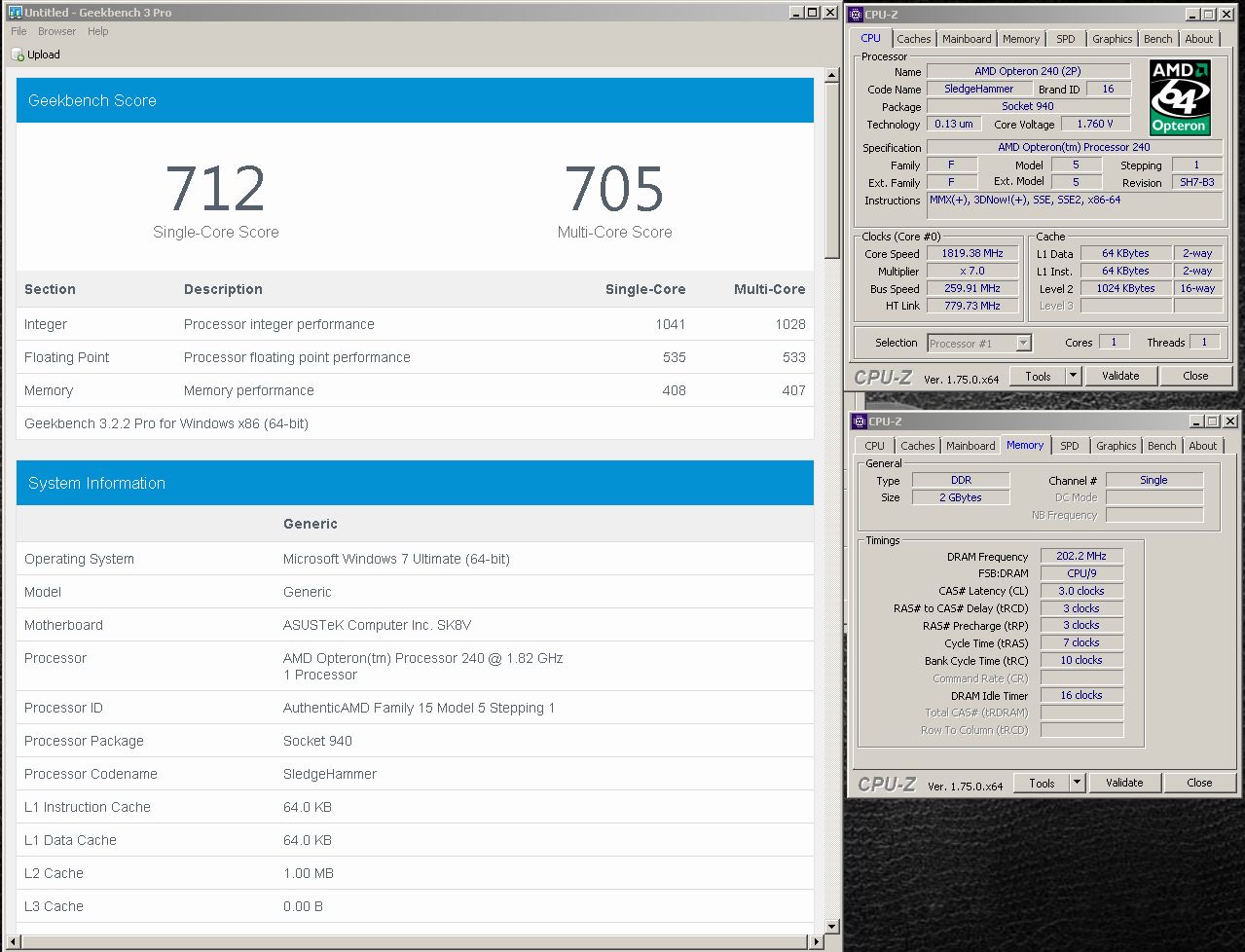Click Close button in top CPU-Z window
1245x952 pixels.
click(1195, 376)
